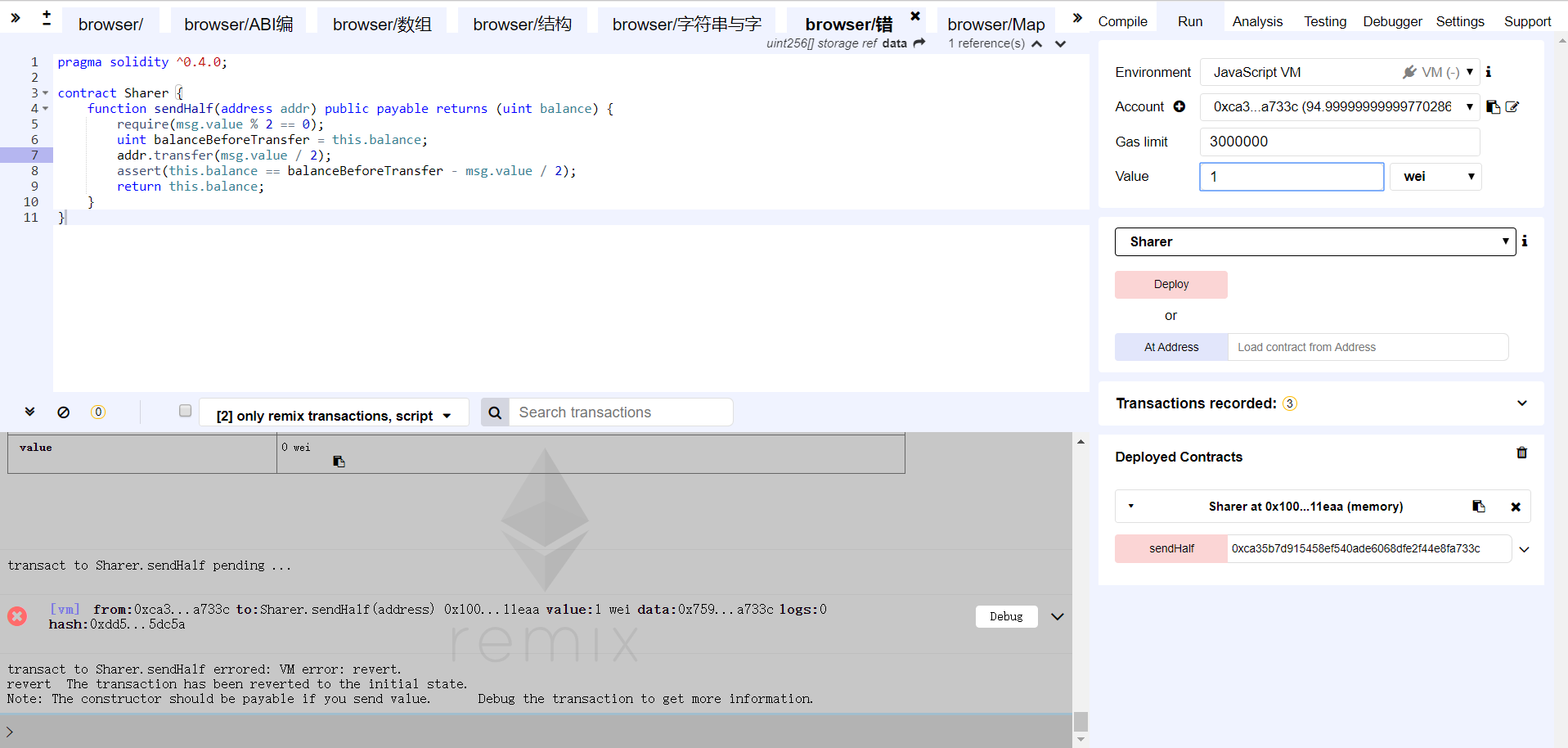Expand the Transactions recorded section

(x=1522, y=403)
